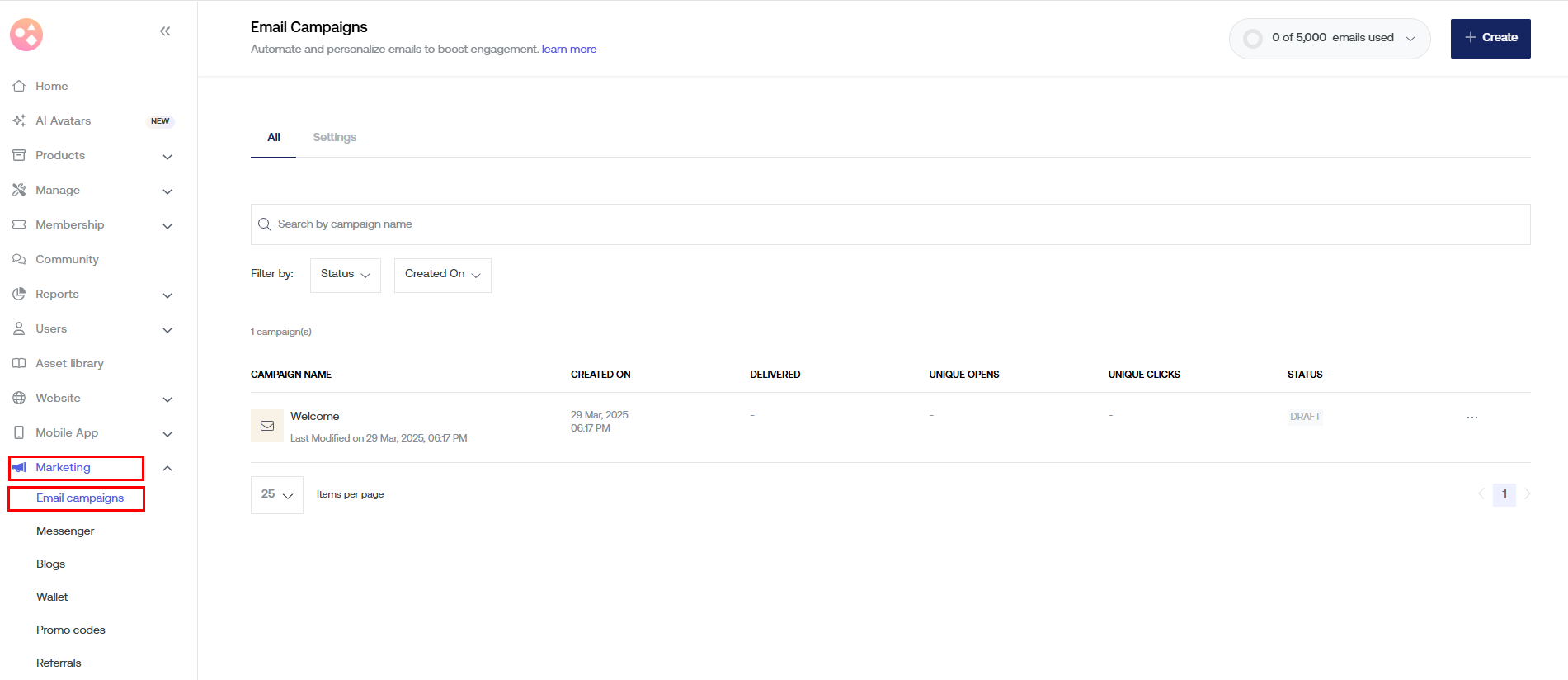
Task: Click the Home house icon
Action: (x=19, y=86)
